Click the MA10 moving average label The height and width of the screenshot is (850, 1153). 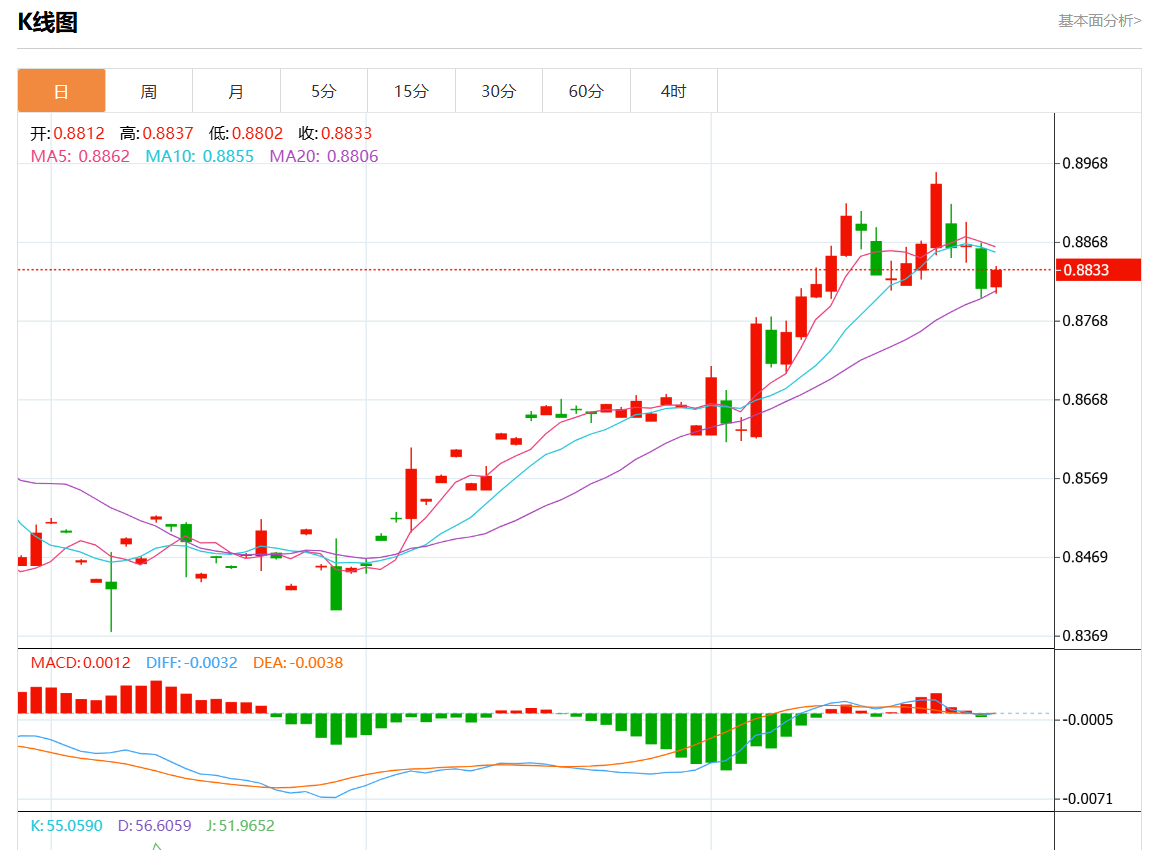[199, 156]
